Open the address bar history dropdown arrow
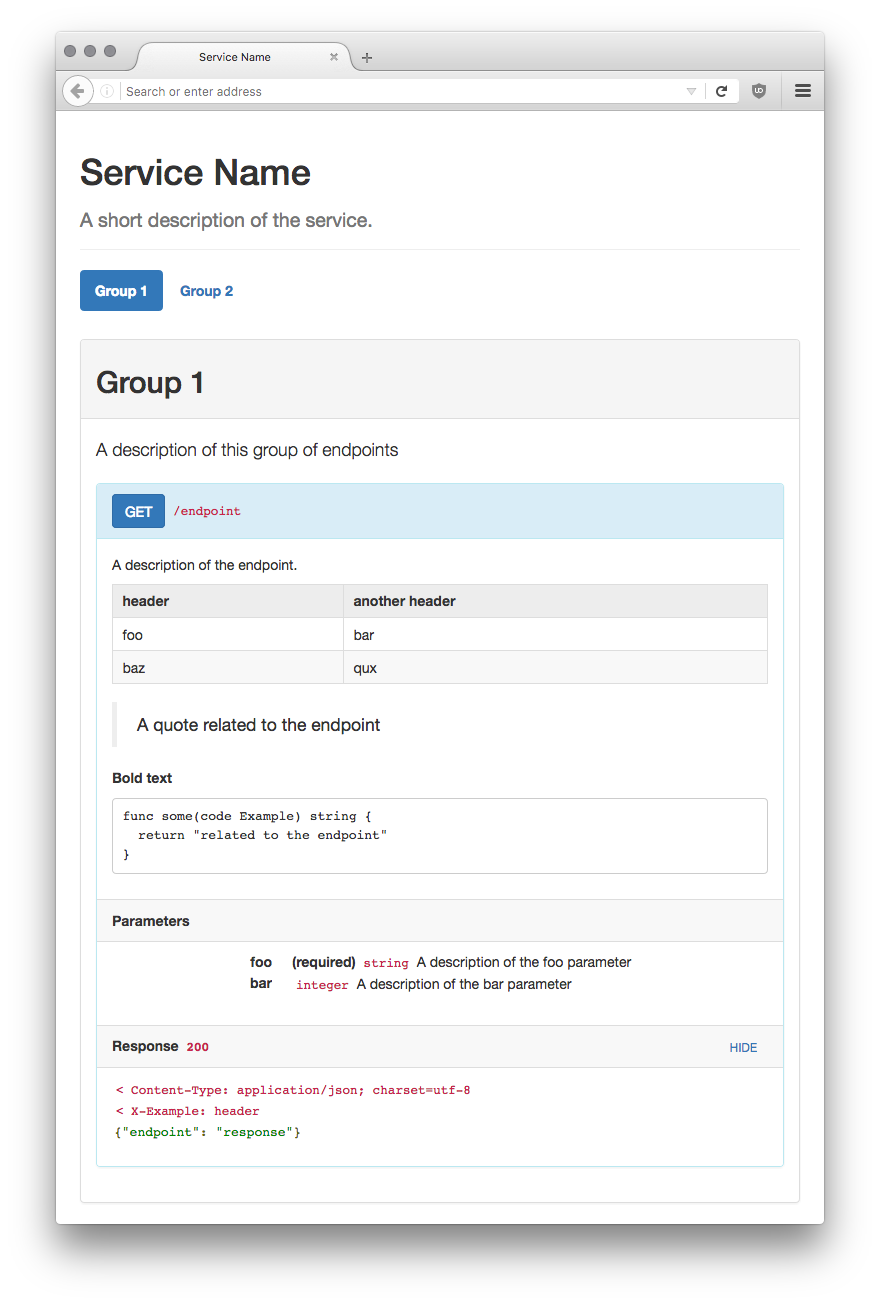 tap(691, 91)
